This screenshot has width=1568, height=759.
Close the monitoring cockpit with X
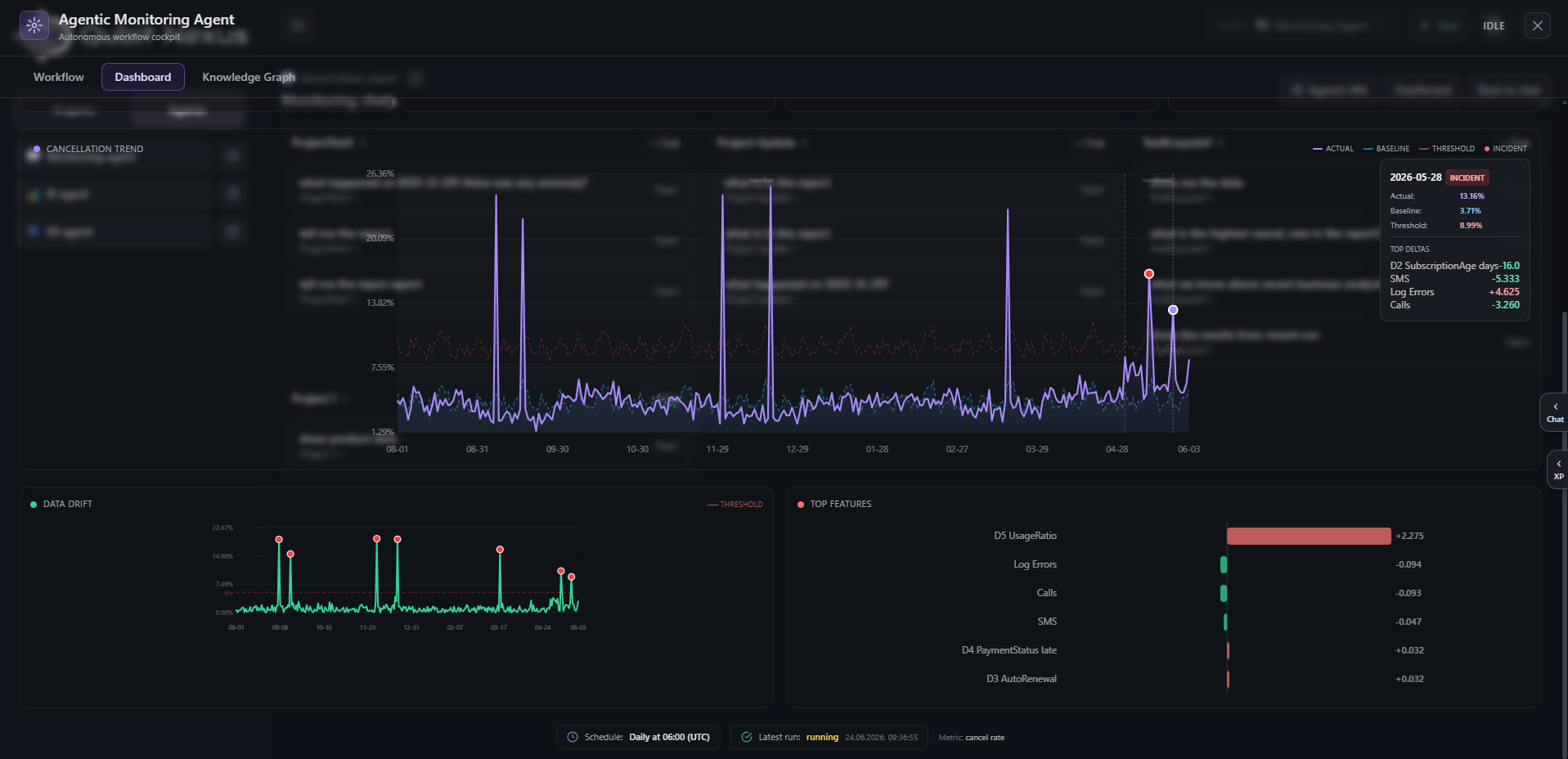point(1538,25)
